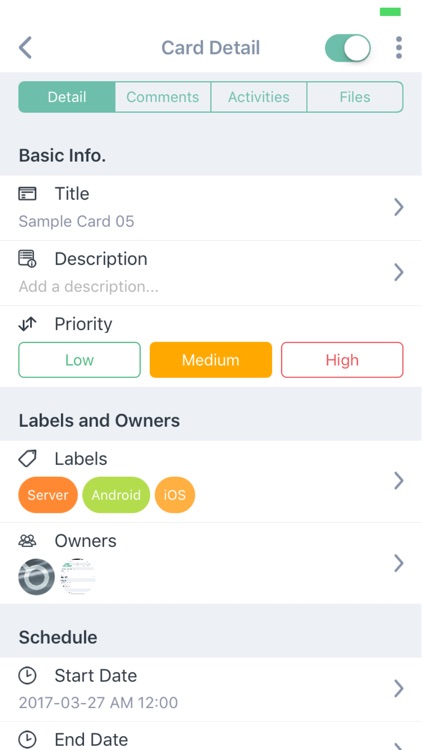Tap the orange Server label chip

(48, 495)
